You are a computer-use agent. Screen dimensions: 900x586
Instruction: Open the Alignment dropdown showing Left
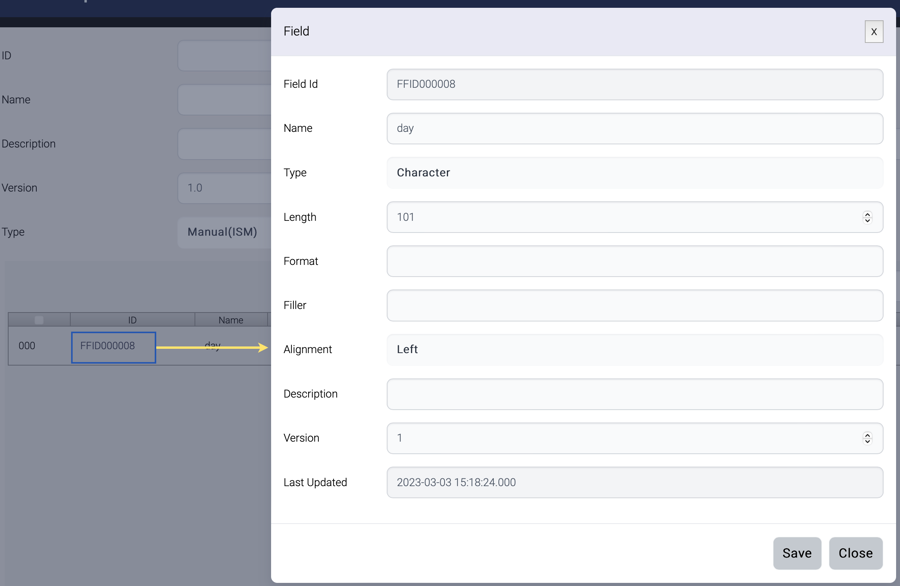pos(634,350)
